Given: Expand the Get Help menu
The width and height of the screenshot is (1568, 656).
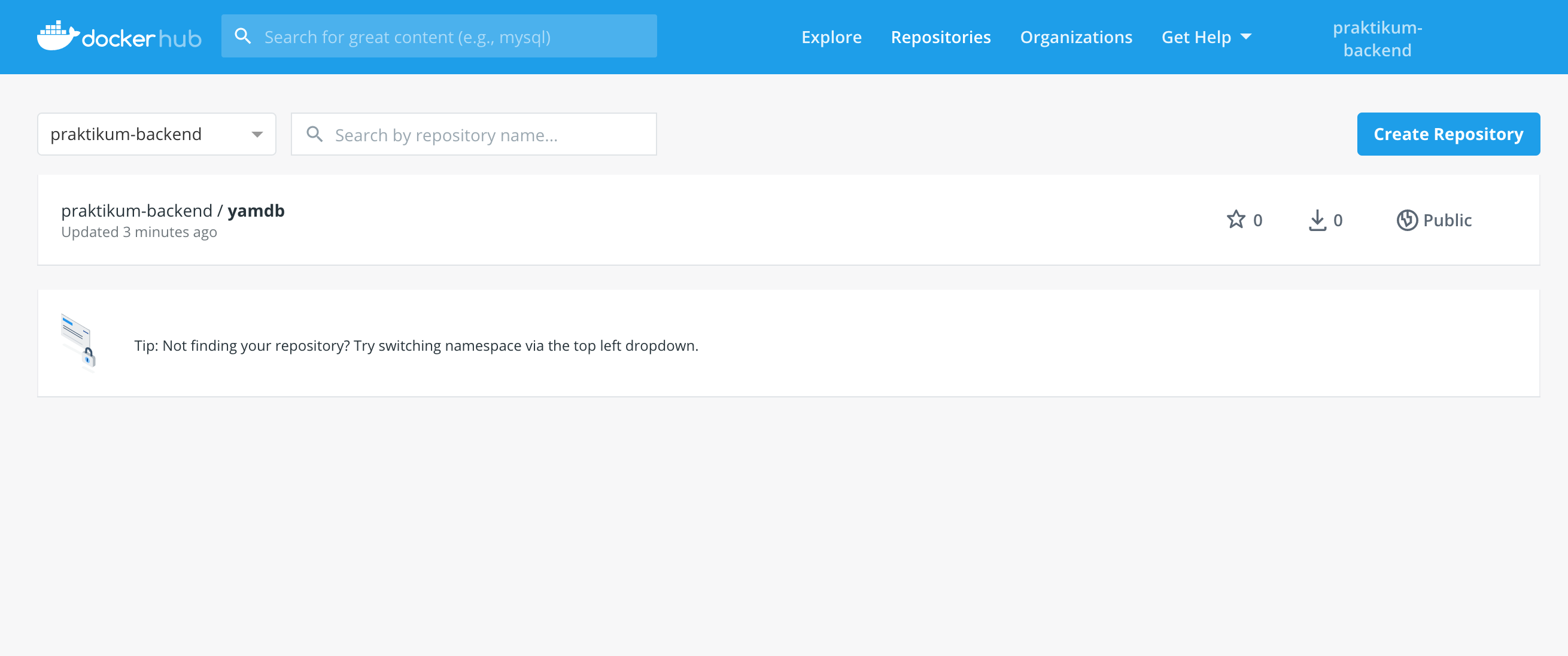Looking at the screenshot, I should (1206, 37).
